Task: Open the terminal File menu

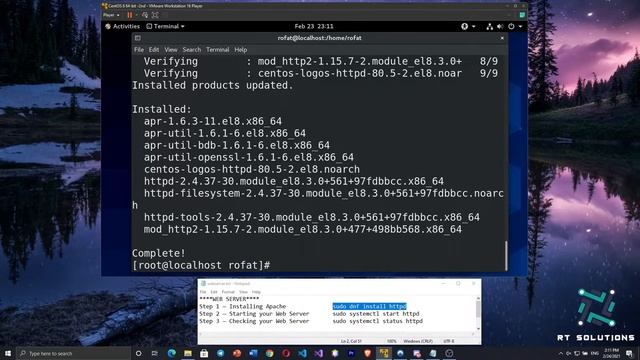Action: tap(139, 49)
